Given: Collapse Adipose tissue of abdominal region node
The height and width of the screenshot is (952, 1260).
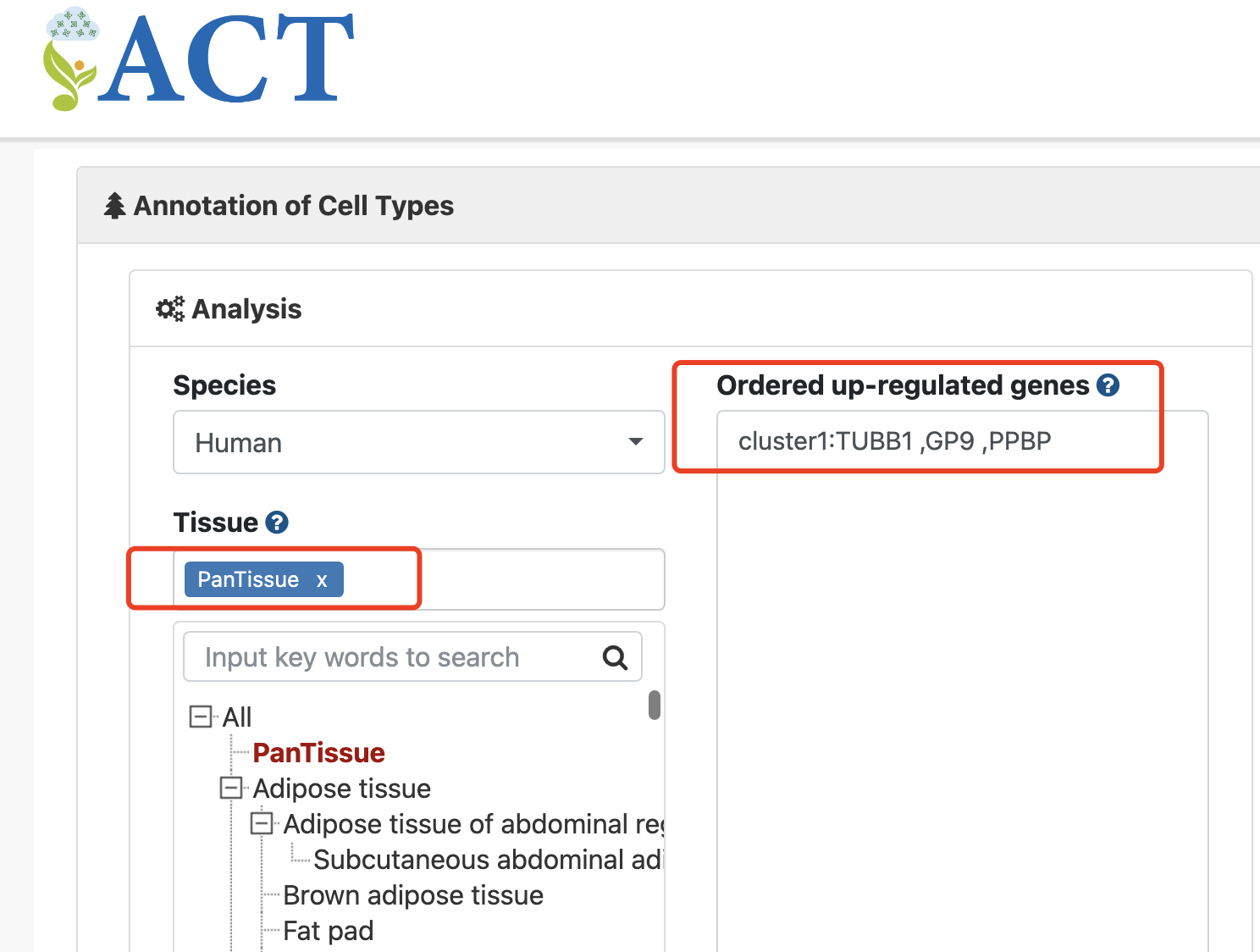Looking at the screenshot, I should 262,823.
